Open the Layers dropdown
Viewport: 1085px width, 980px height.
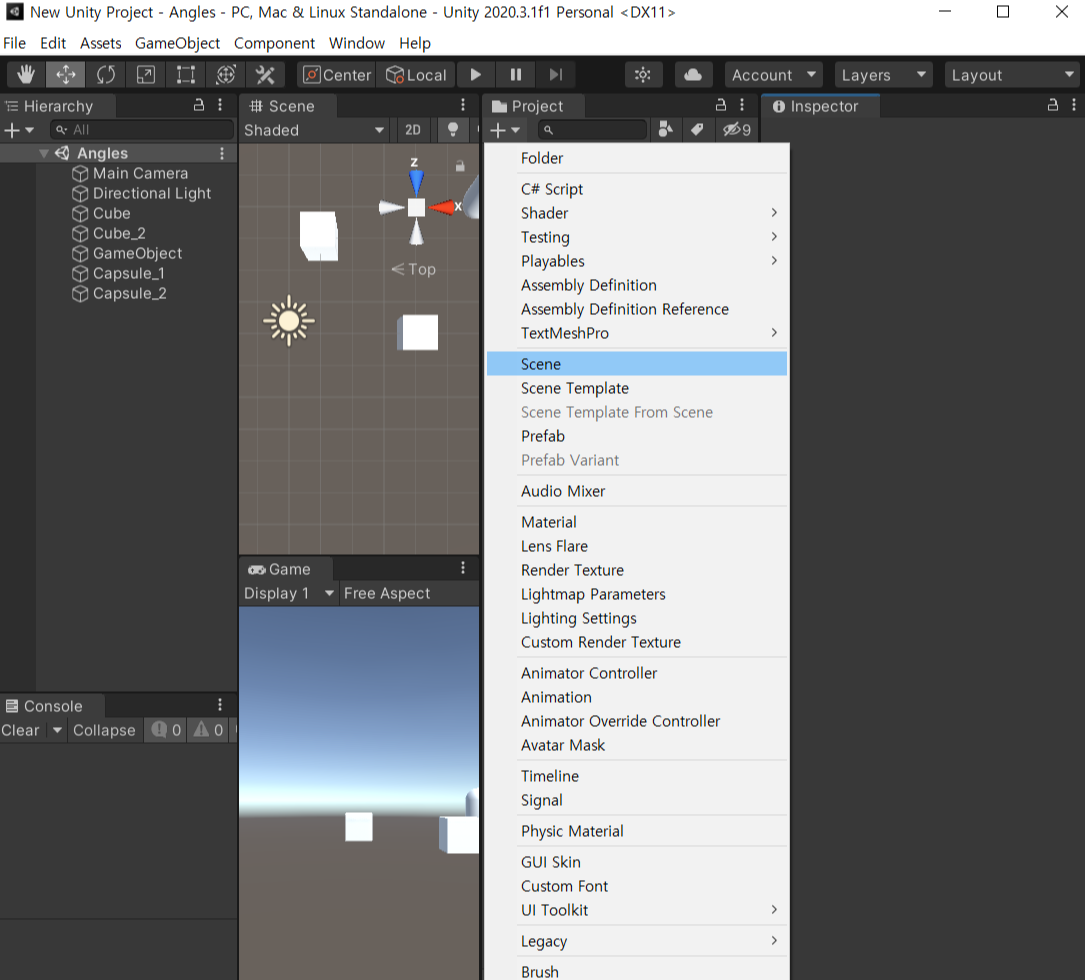(x=884, y=75)
